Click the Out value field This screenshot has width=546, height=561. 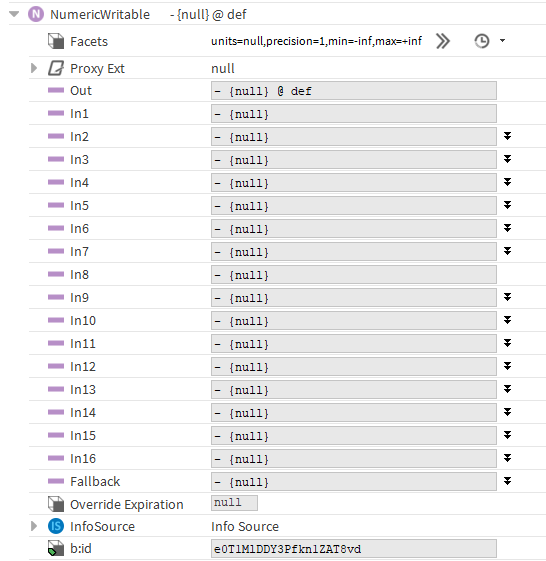[354, 91]
